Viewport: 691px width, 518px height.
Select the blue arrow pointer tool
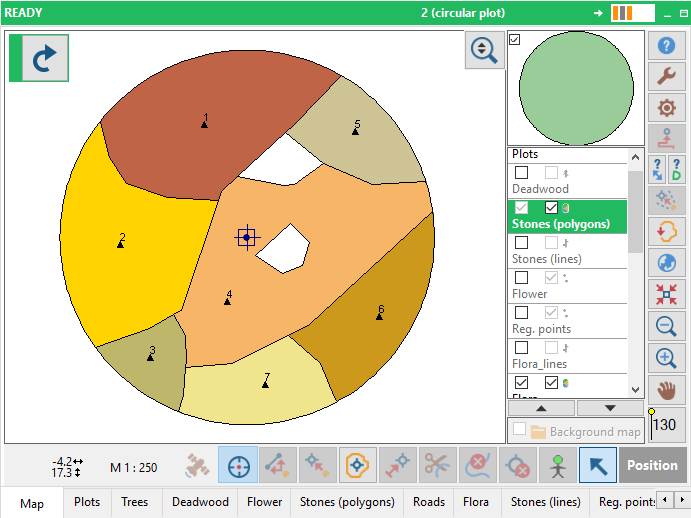tap(598, 465)
